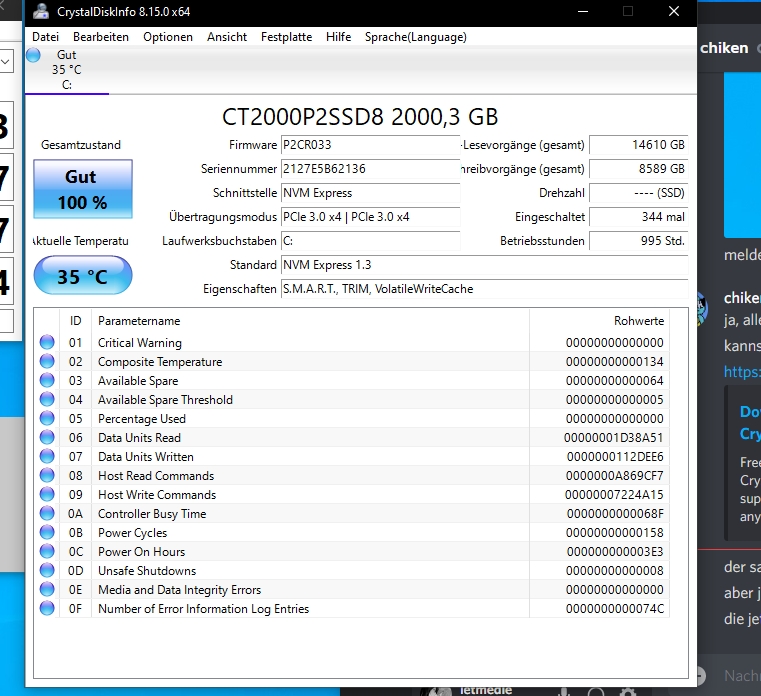The width and height of the screenshot is (761, 696).
Task: Click the drive title CT2000P2SSD8 2000,3 GB
Action: (x=360, y=117)
